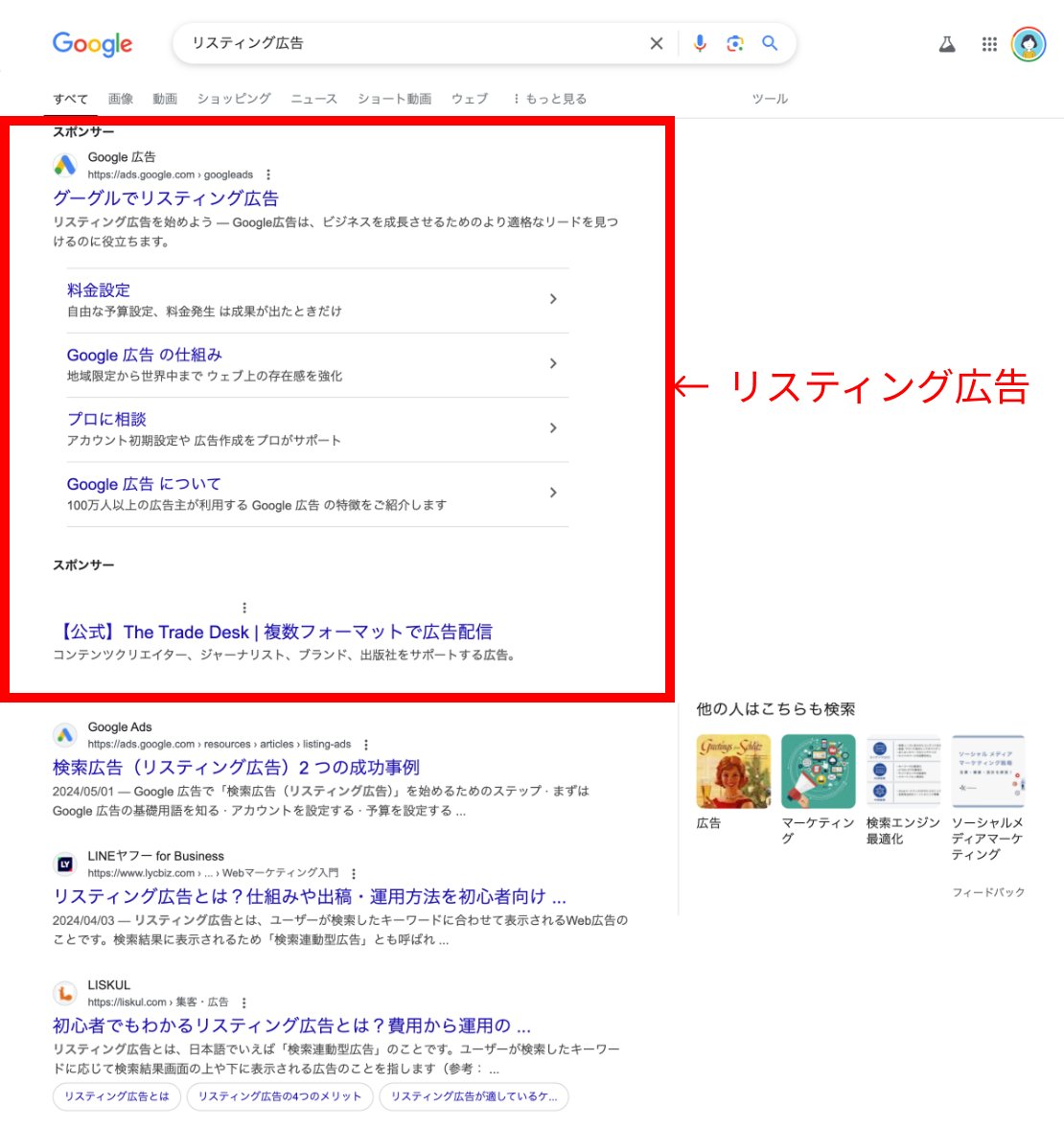This screenshot has height=1129, width=1064.
Task: Open options menu for liskul.com result
Action: pos(244,1002)
